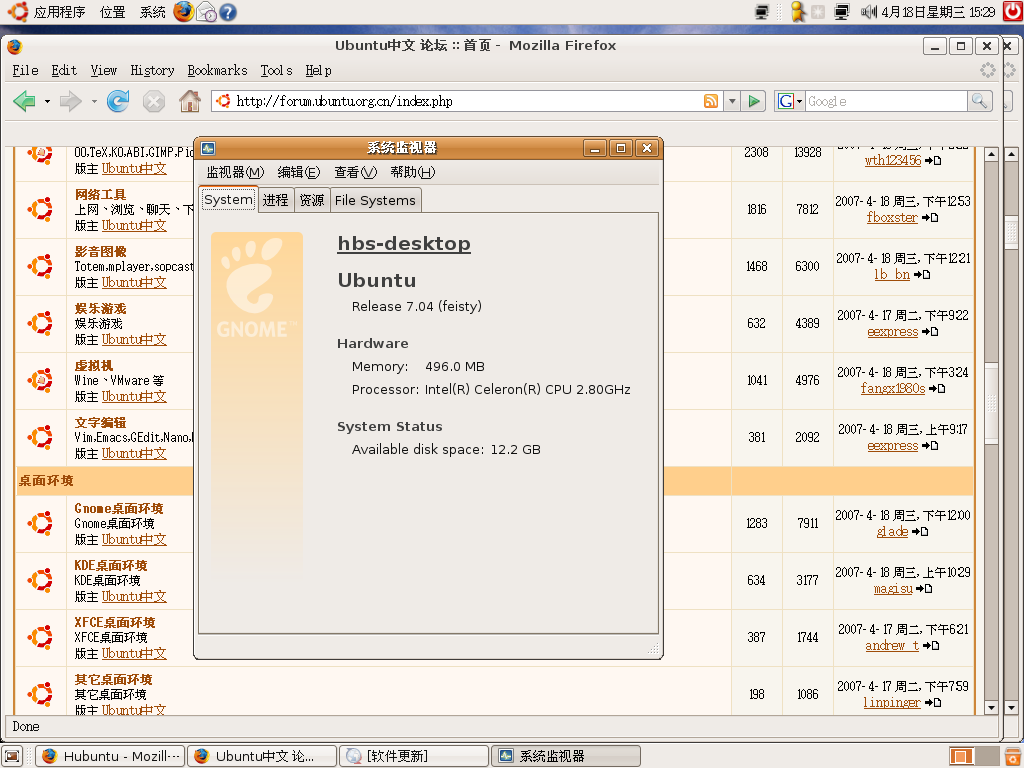Click the forum page scrollbar down arrow
Screen dimensions: 1024x768
point(991,707)
